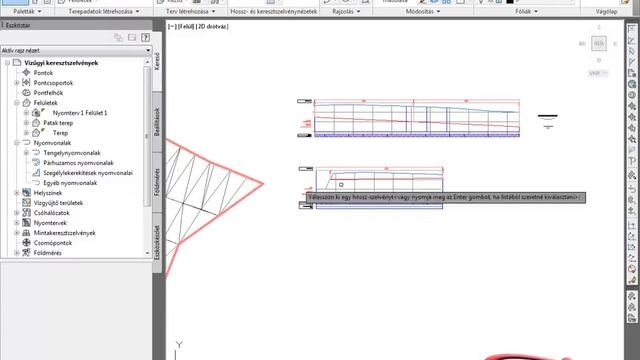This screenshot has height=360, width=640.
Task: Click the [2D drótváz] visual style control
Action: [212, 27]
